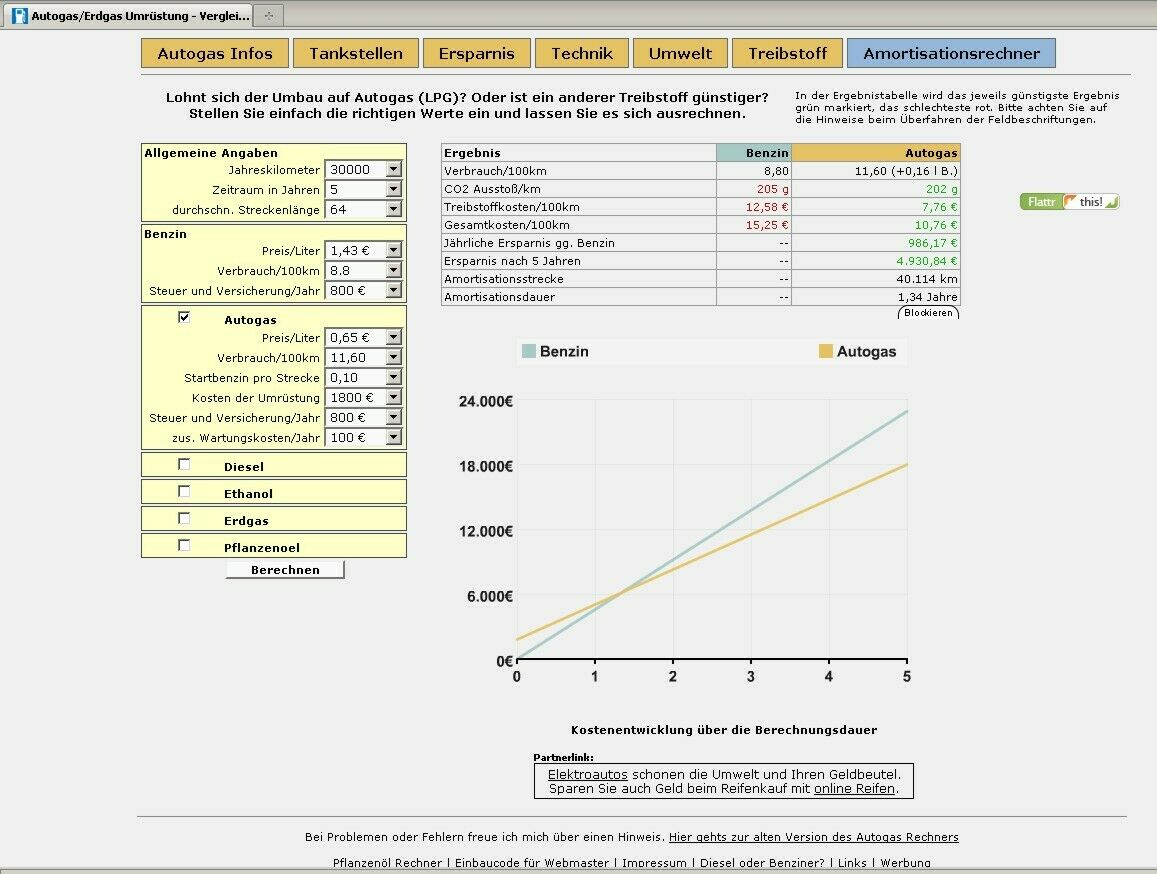Open the Benzin Verbrauch/100km dropdown
Image resolution: width=1157 pixels, height=874 pixels.
coord(393,270)
